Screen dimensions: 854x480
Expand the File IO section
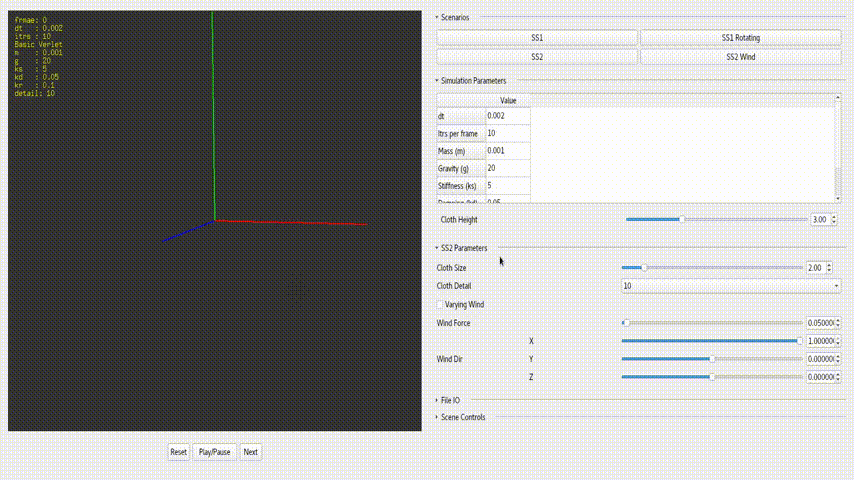[x=450, y=400]
